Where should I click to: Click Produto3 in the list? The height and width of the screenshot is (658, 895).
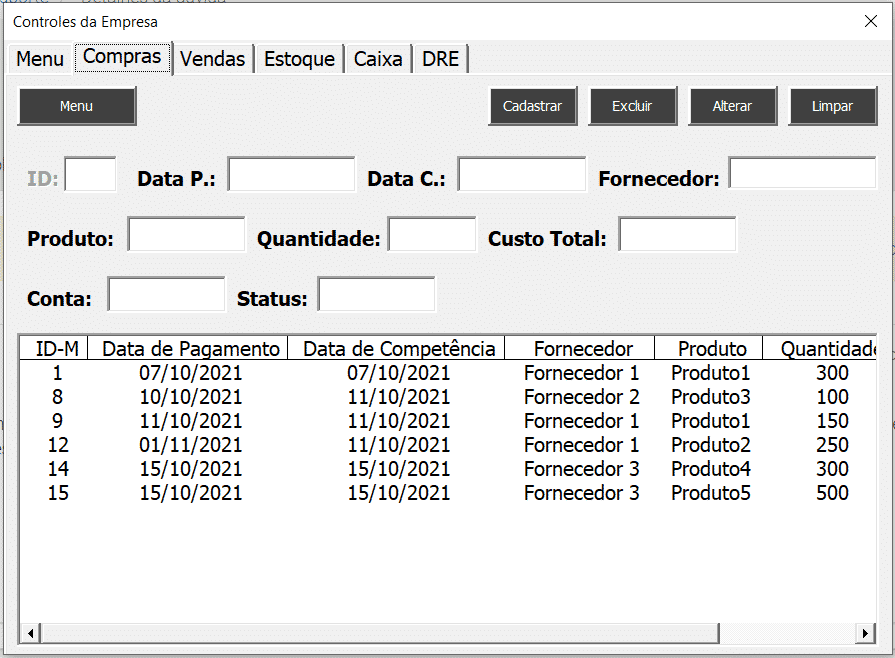click(711, 397)
